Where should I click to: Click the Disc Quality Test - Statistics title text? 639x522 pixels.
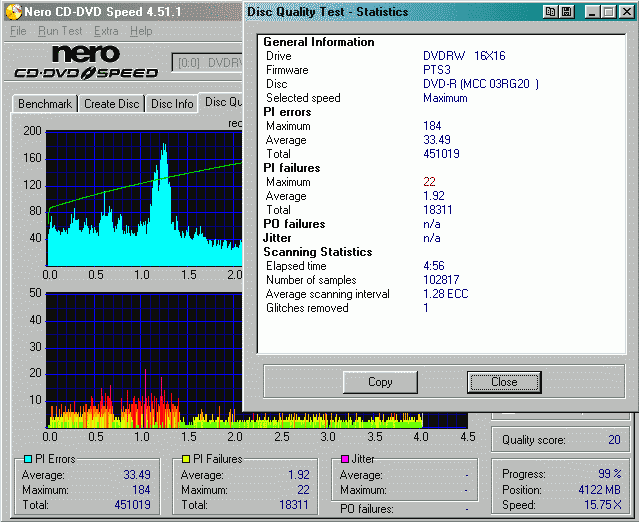tap(328, 12)
